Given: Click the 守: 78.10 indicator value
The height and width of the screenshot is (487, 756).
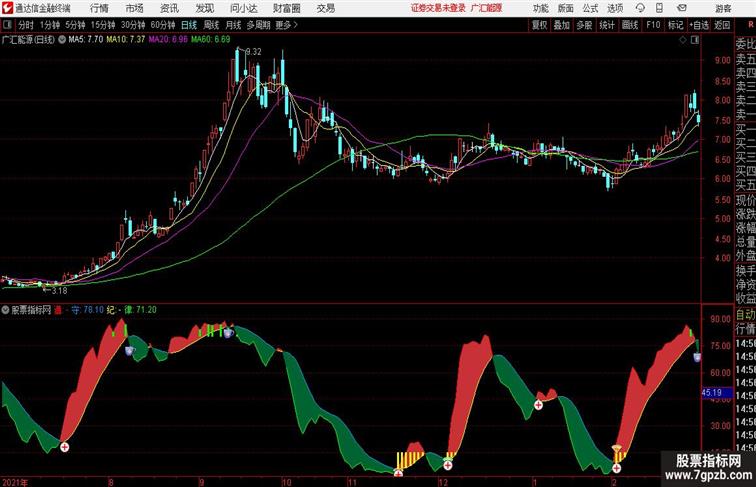Looking at the screenshot, I should pyautogui.click(x=87, y=310).
